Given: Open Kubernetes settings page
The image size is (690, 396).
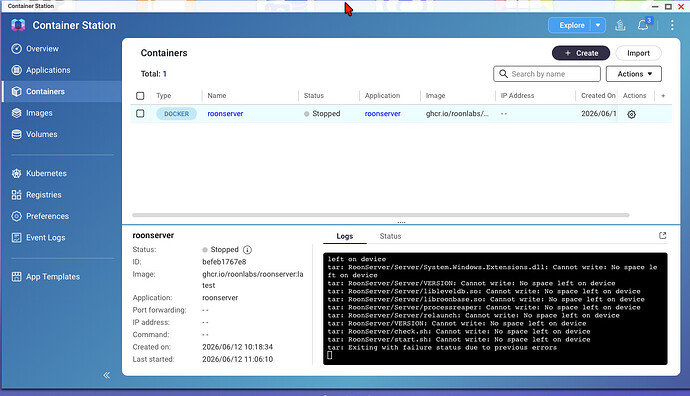Looking at the screenshot, I should coord(46,173).
